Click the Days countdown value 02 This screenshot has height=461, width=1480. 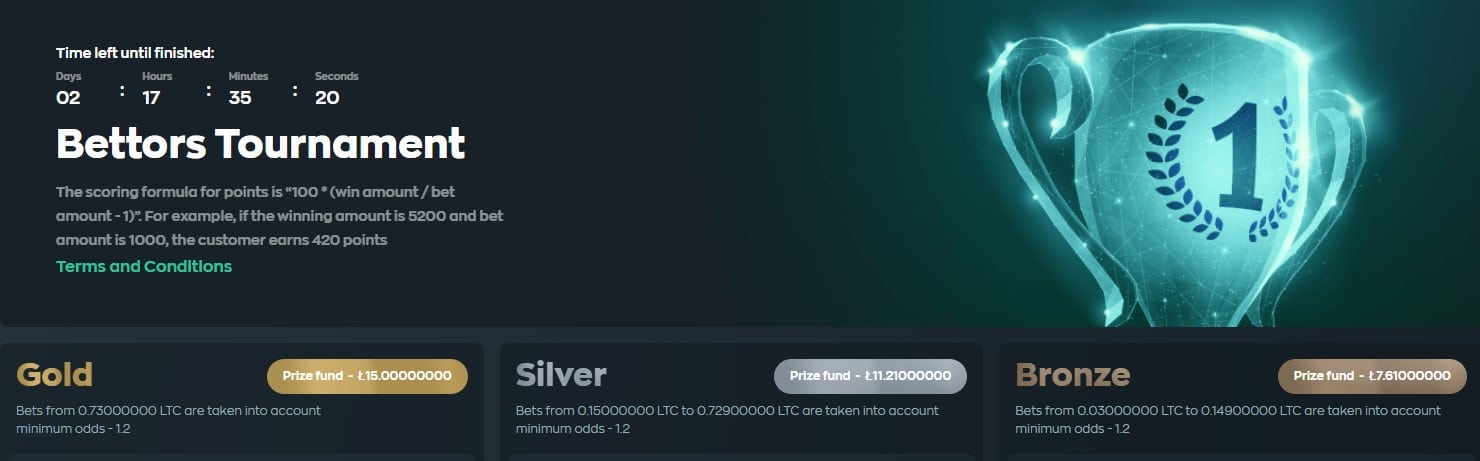click(68, 98)
